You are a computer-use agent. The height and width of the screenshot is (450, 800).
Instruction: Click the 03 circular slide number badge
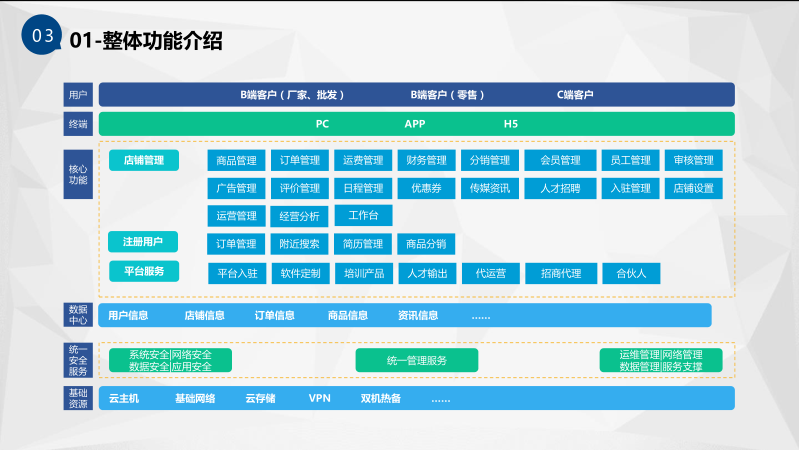point(42,35)
